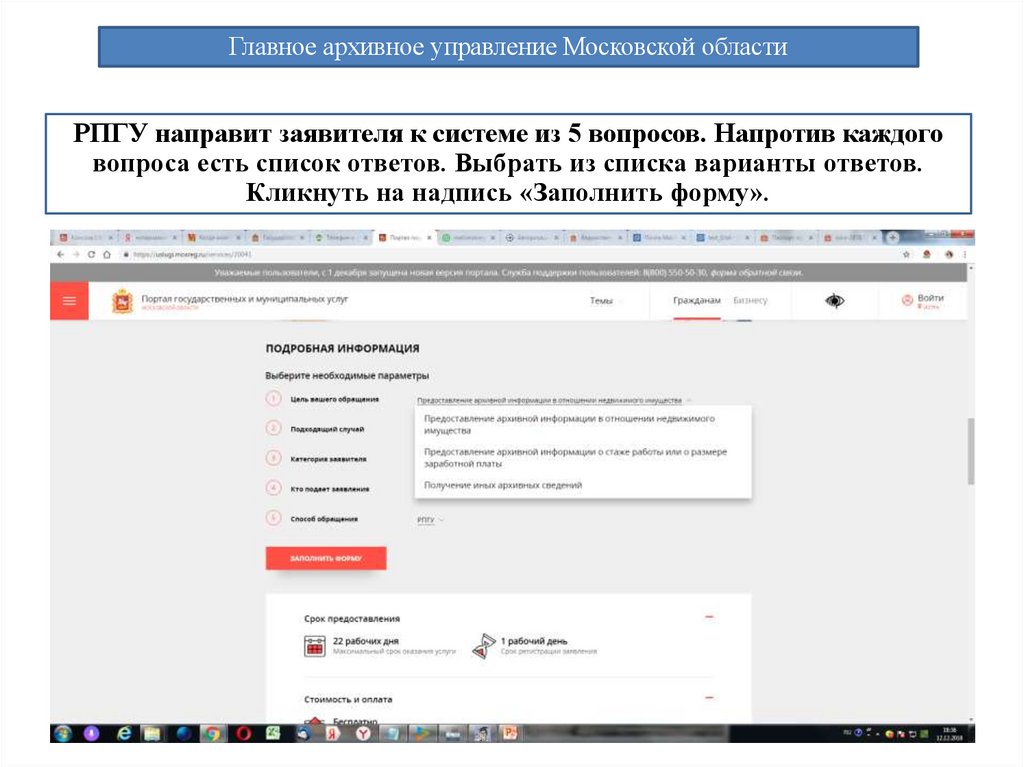This screenshot has height=767, width=1024.
Task: Open PowerPoint from the taskbar
Action: pyautogui.click(x=509, y=734)
